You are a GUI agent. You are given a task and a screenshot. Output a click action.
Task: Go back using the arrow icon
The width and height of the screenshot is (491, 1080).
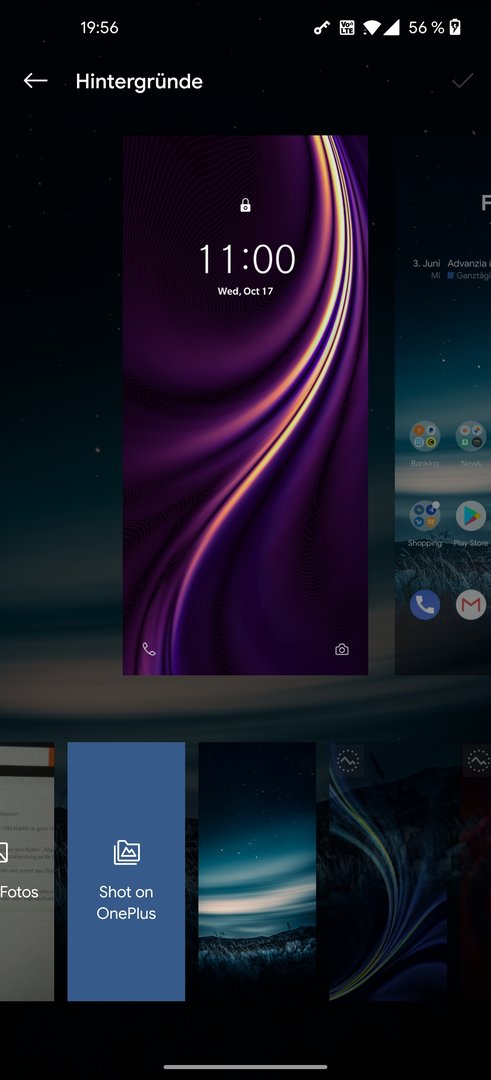[35, 81]
